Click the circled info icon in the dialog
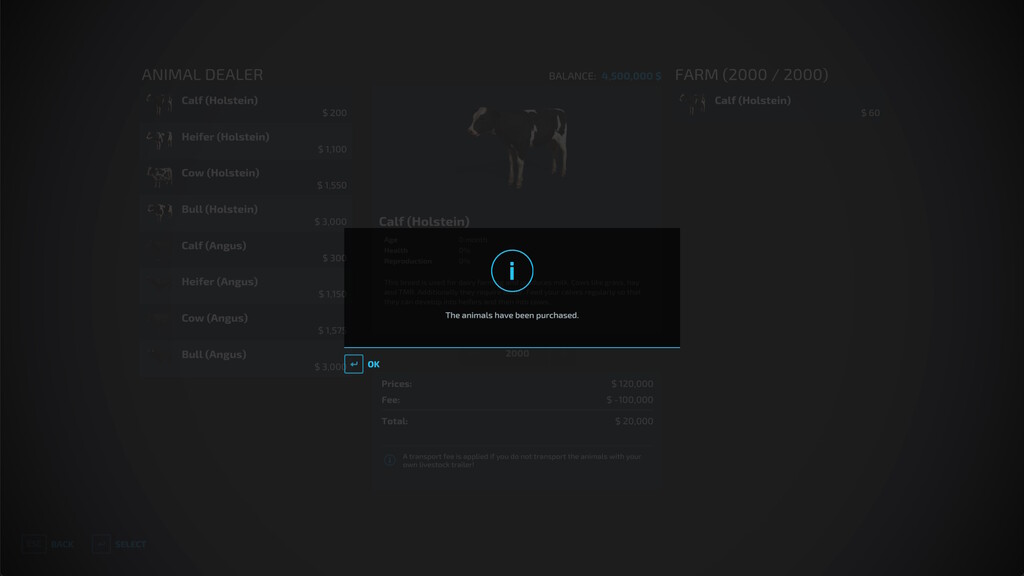Viewport: 1024px width, 576px height. pyautogui.click(x=512, y=271)
